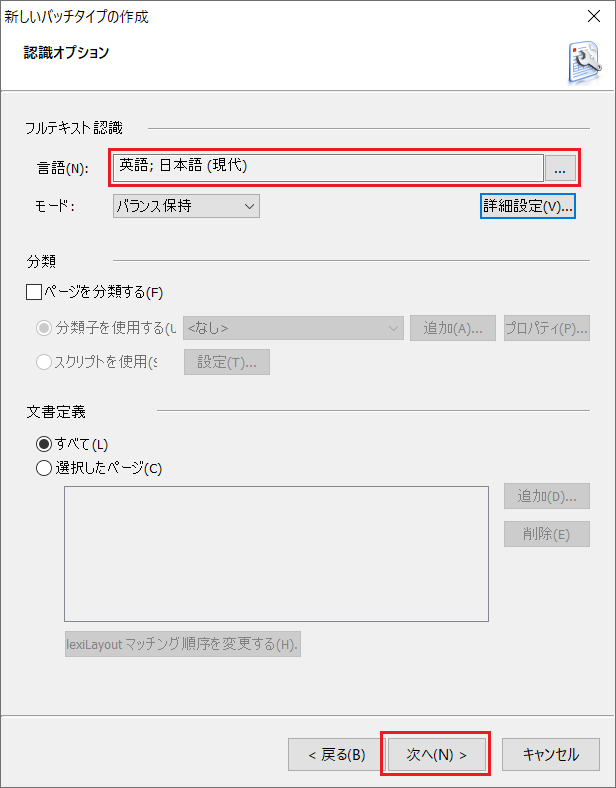Screen dimensions: 616x788
Task: Return to previous step with 戻る(B)
Action: tap(336, 754)
